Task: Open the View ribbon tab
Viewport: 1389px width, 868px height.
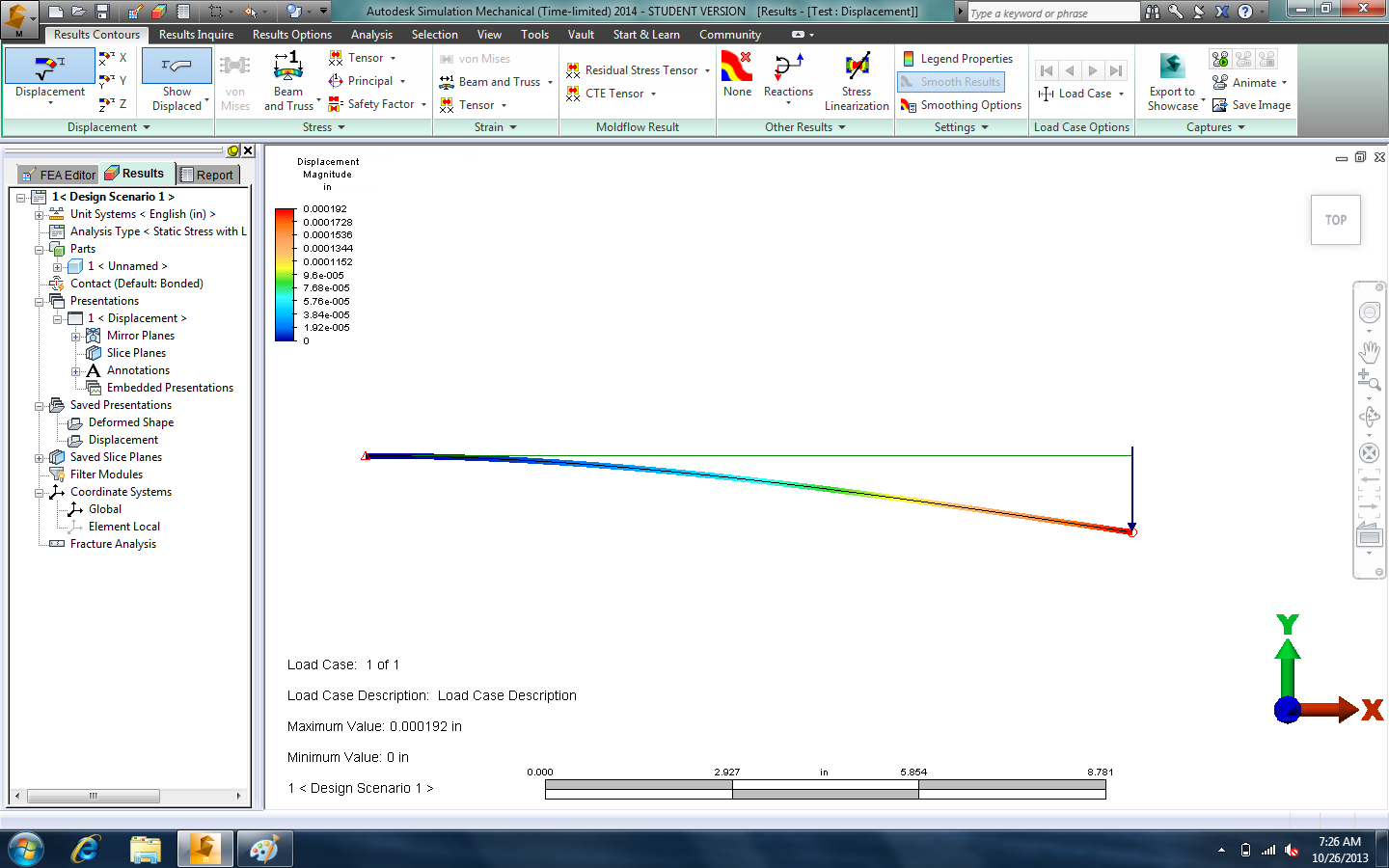Action: [x=490, y=35]
